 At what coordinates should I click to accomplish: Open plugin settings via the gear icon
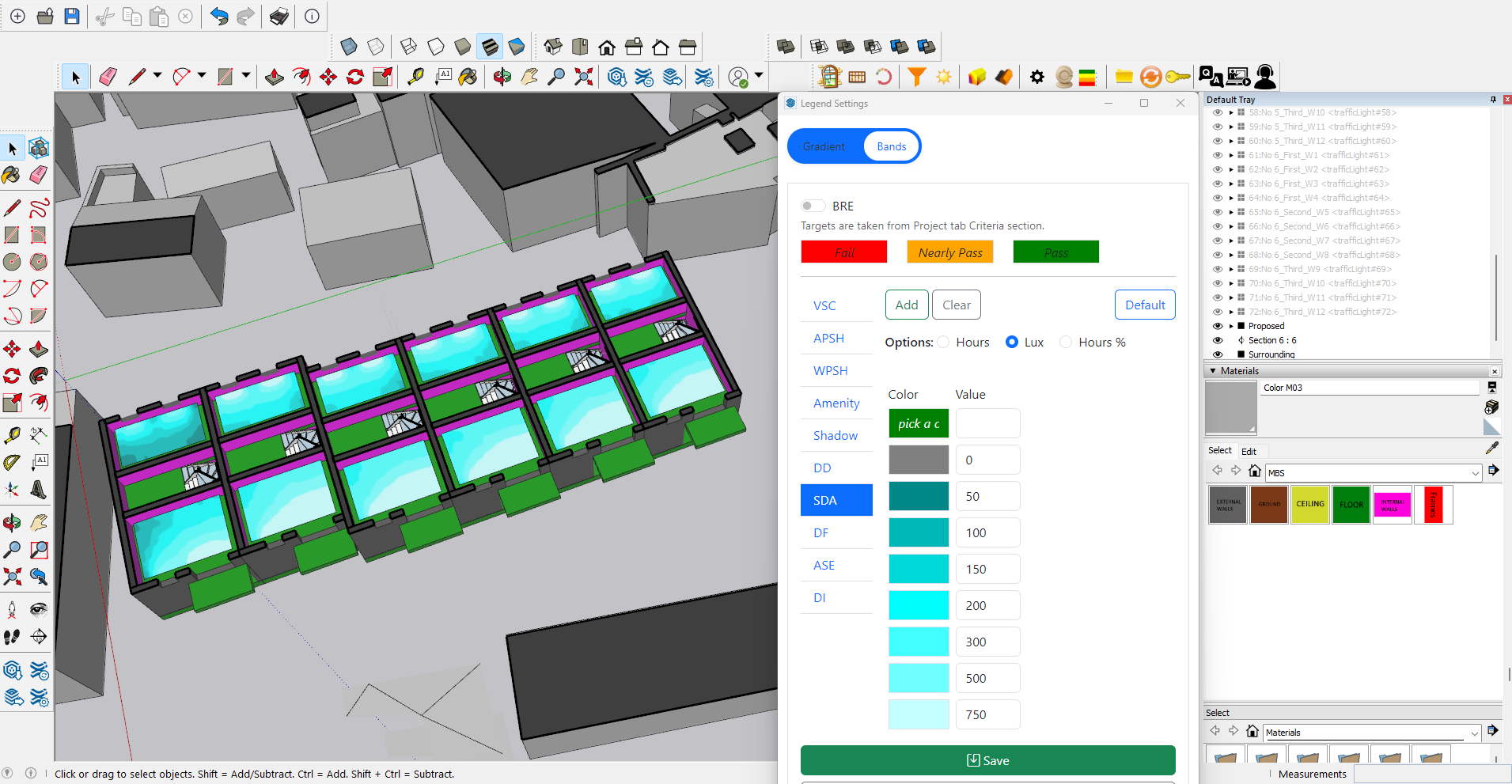click(1037, 76)
